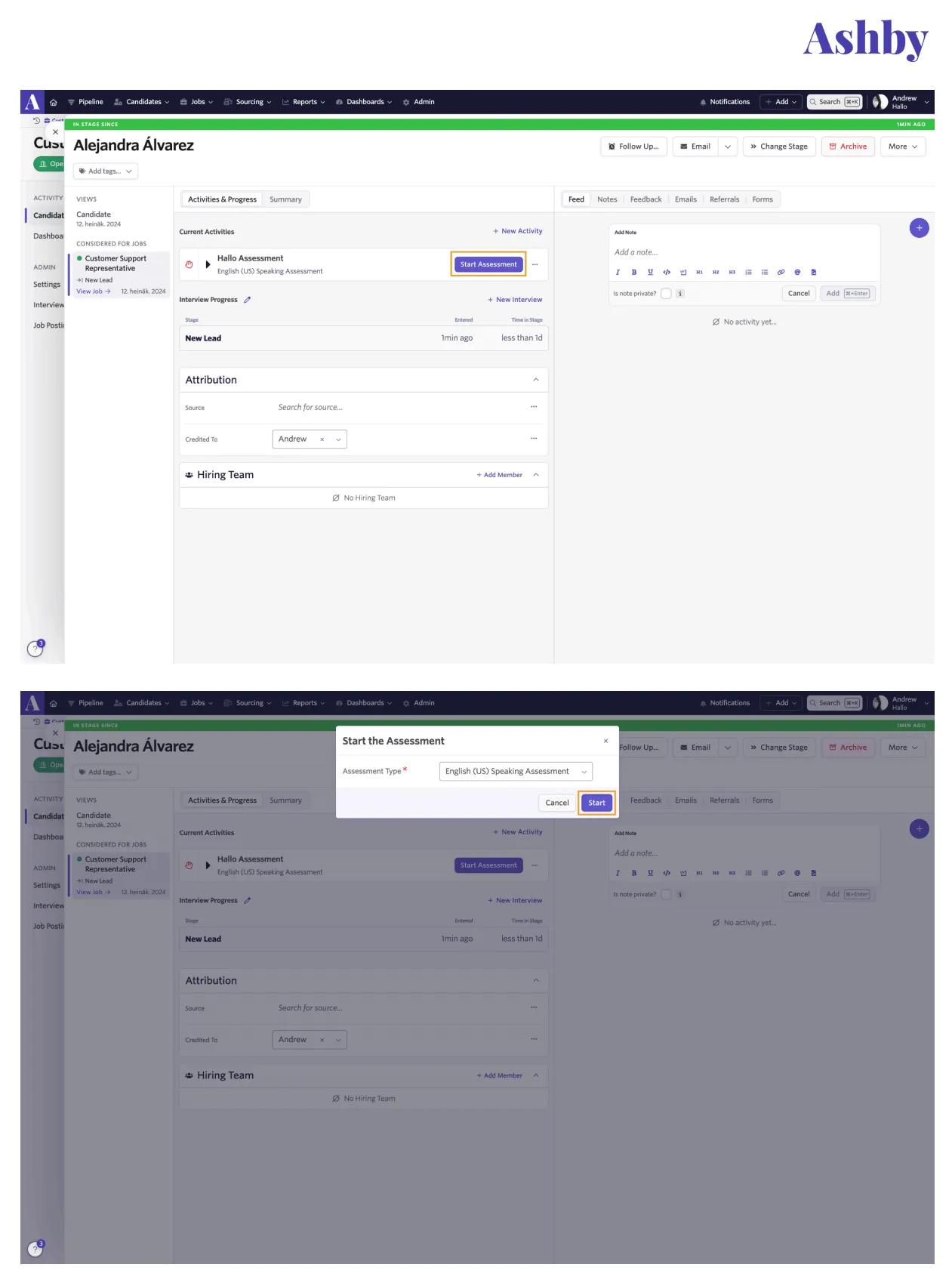Insert code block in the upper screenshot's note editor
Viewport: 952px width, 1286px height.
667,273
